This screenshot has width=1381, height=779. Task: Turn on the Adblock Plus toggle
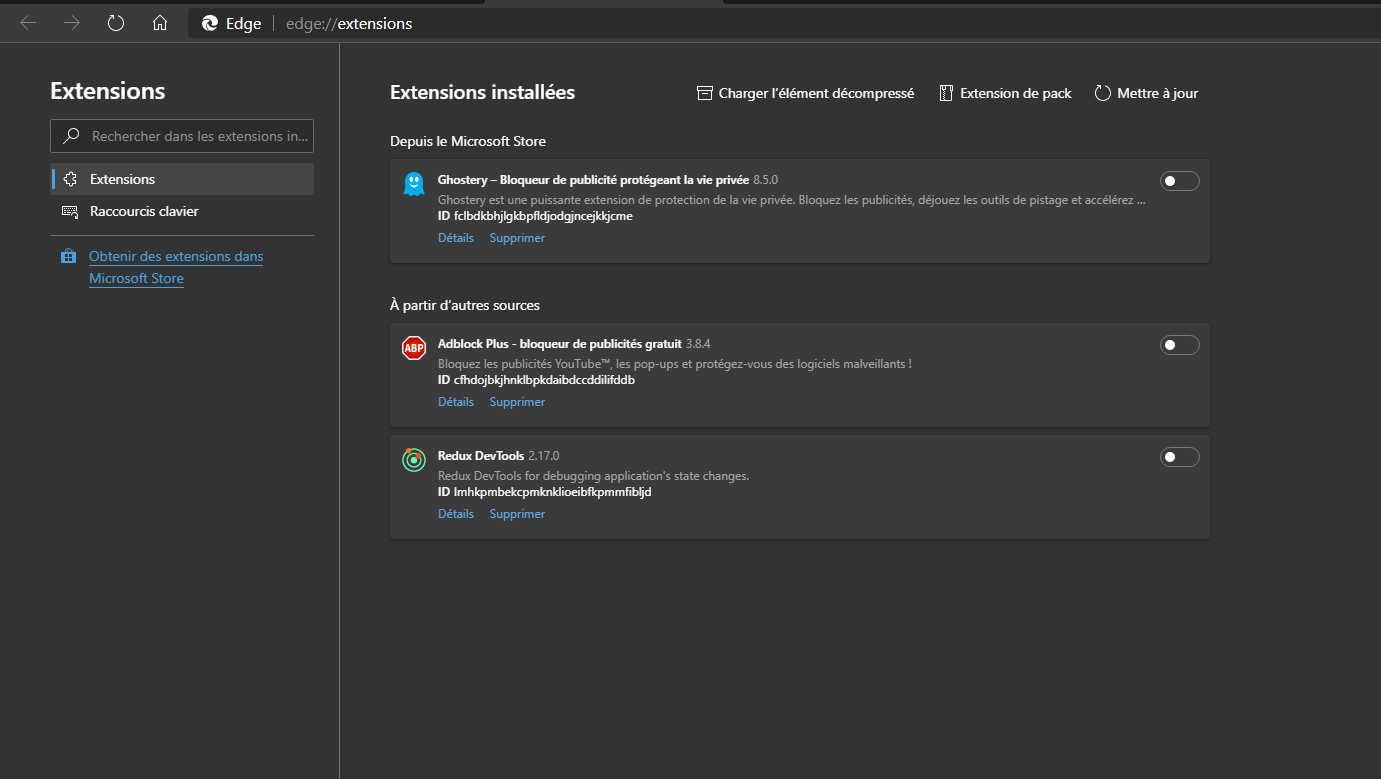click(1179, 345)
